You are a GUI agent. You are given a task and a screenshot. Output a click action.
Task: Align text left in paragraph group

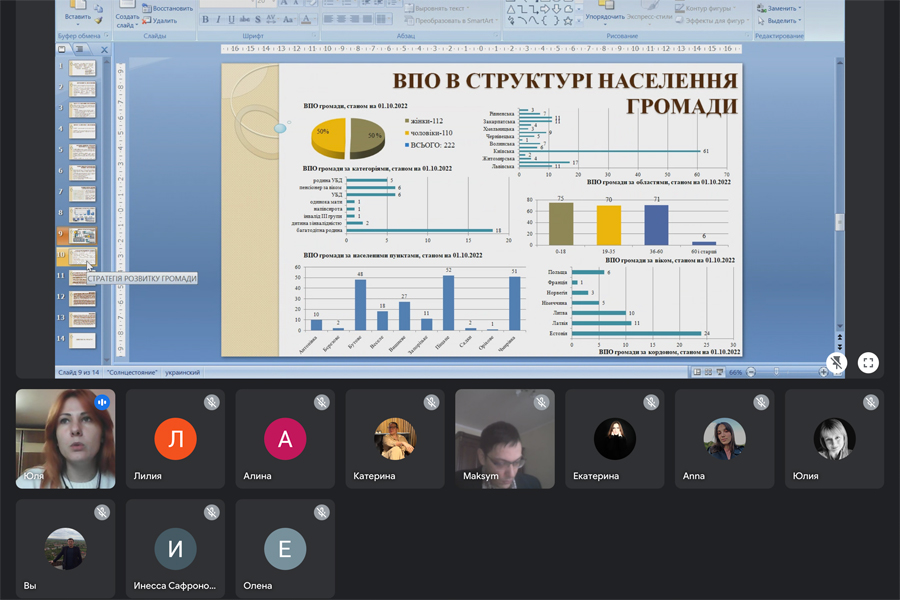coord(329,19)
